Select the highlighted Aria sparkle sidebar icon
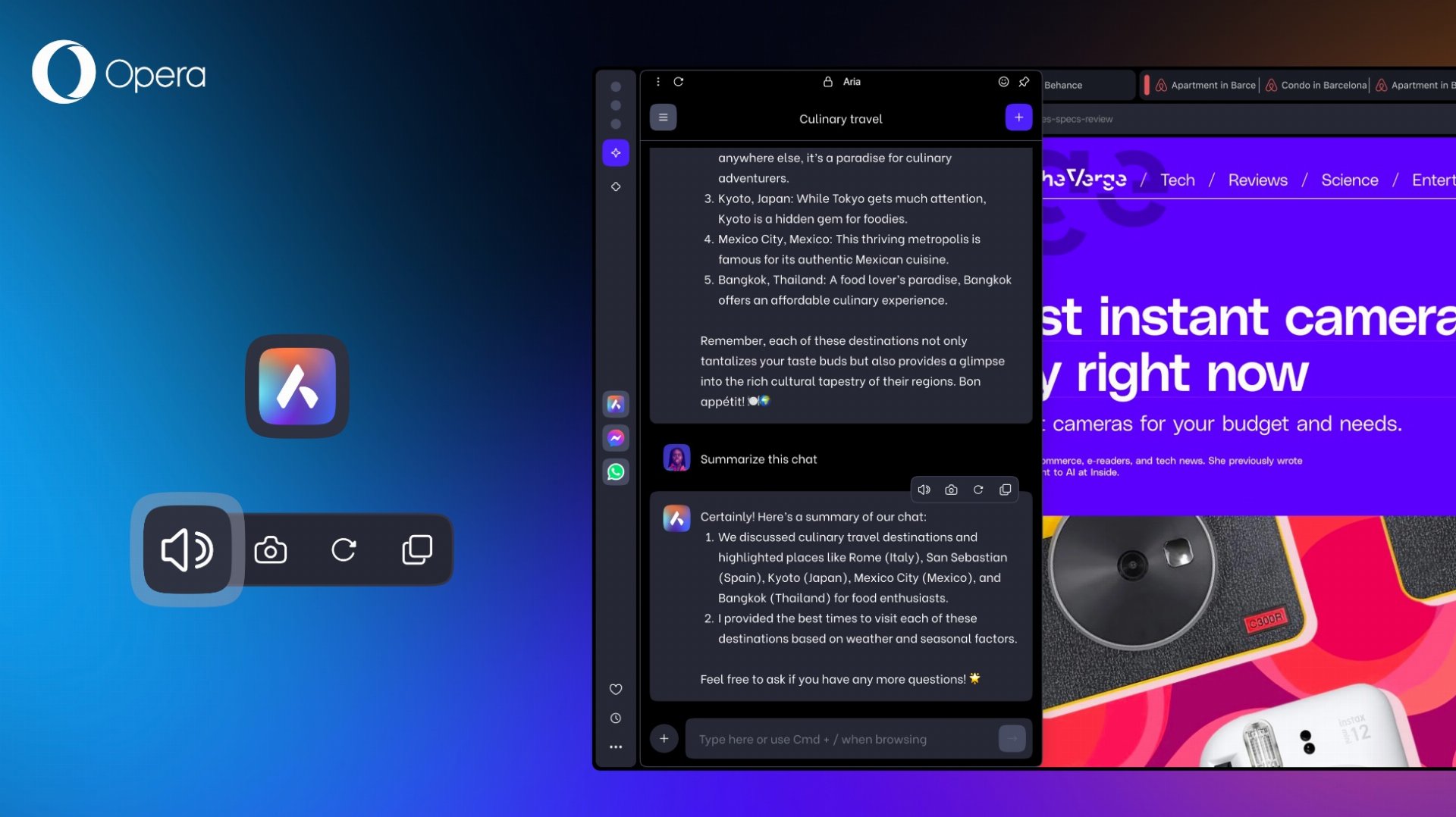 [x=616, y=152]
